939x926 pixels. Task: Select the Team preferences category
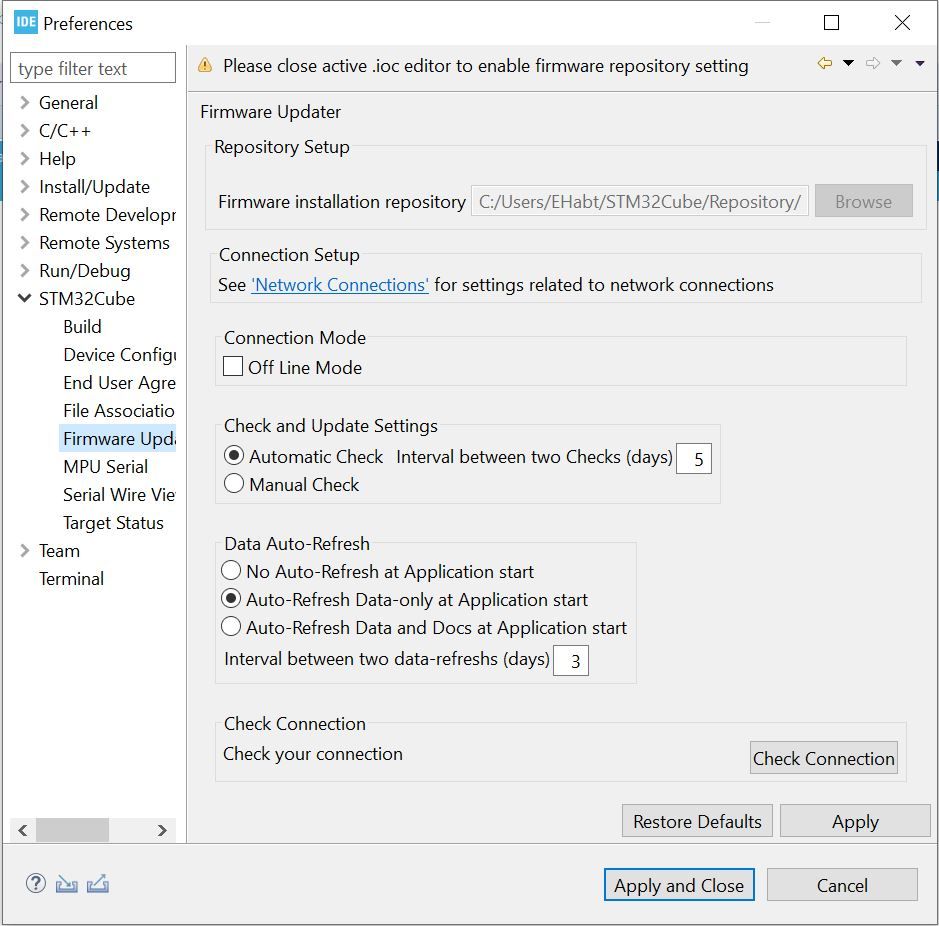pos(59,550)
